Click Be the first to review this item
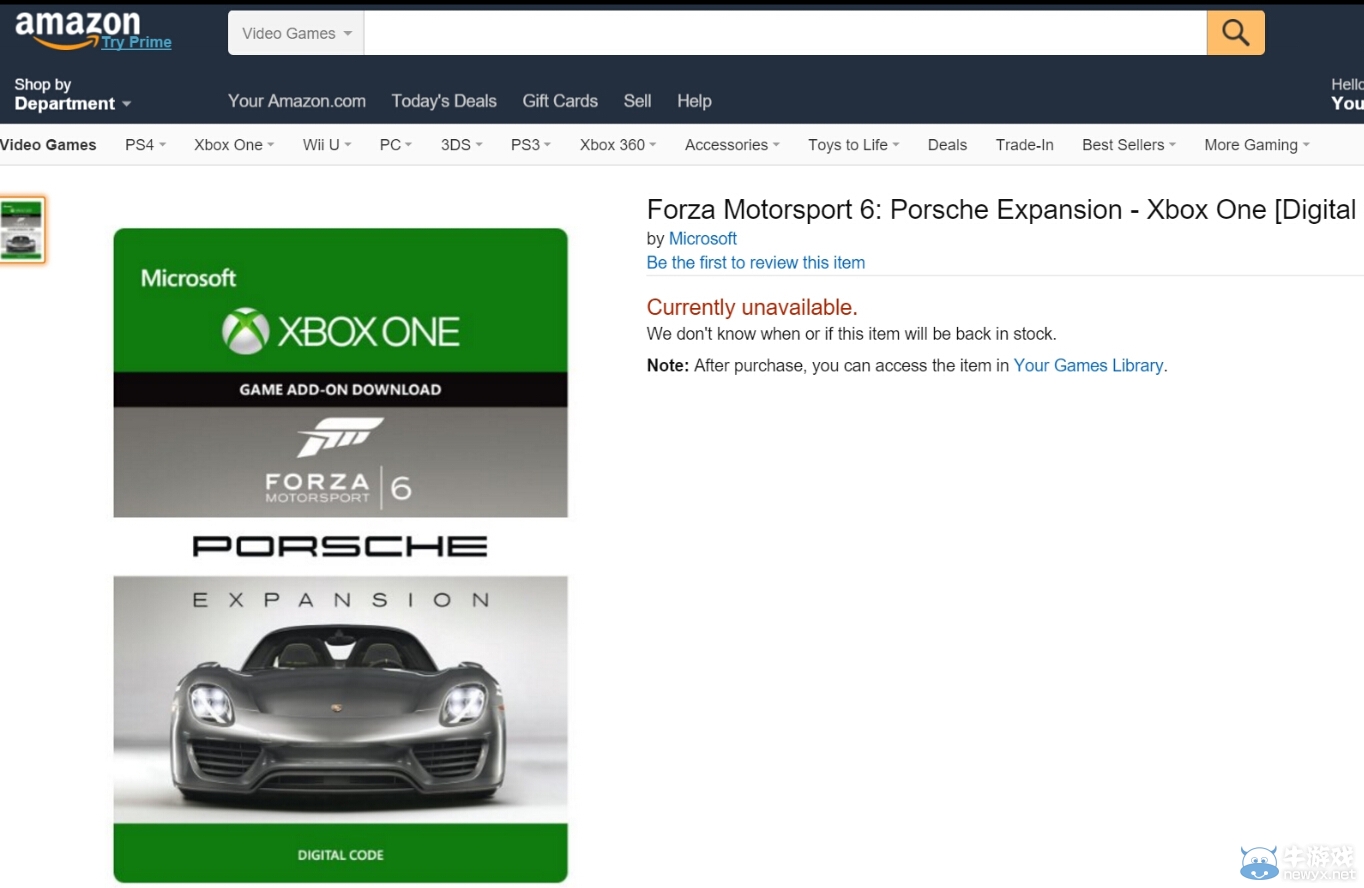1364x888 pixels. pyautogui.click(x=755, y=262)
